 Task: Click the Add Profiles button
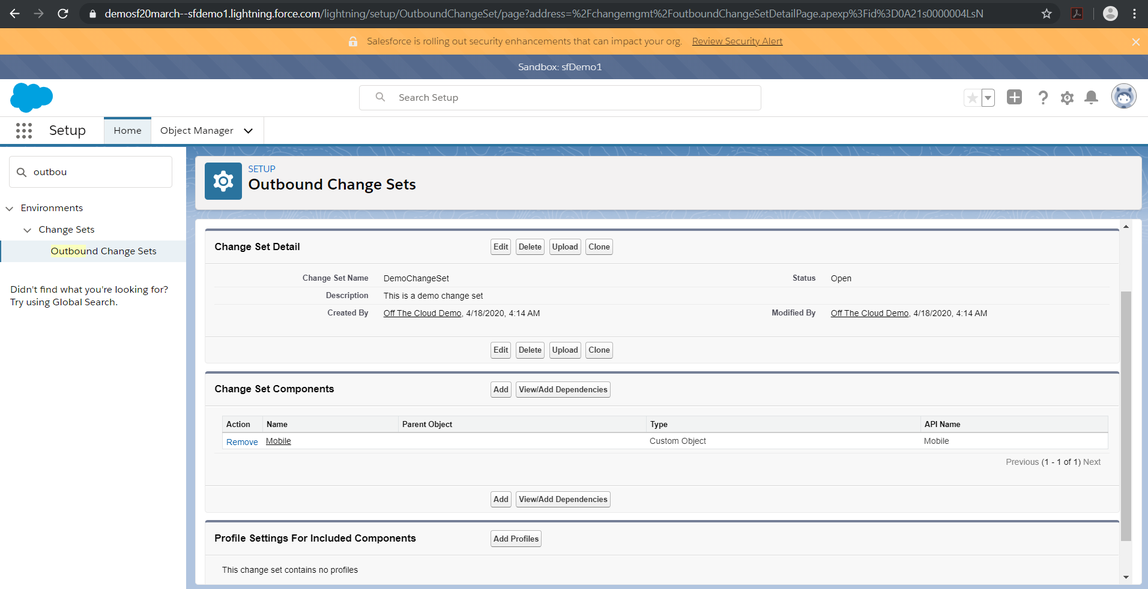coord(516,539)
